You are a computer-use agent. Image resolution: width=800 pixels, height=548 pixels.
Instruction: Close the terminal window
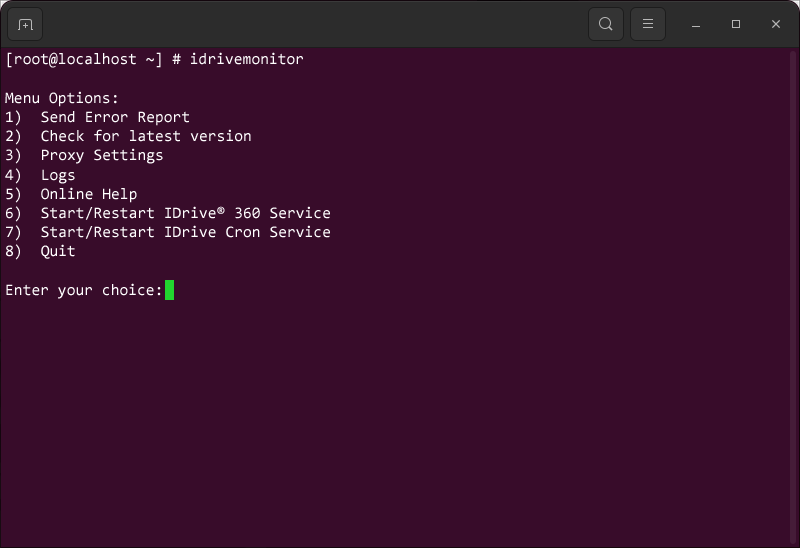pos(776,24)
